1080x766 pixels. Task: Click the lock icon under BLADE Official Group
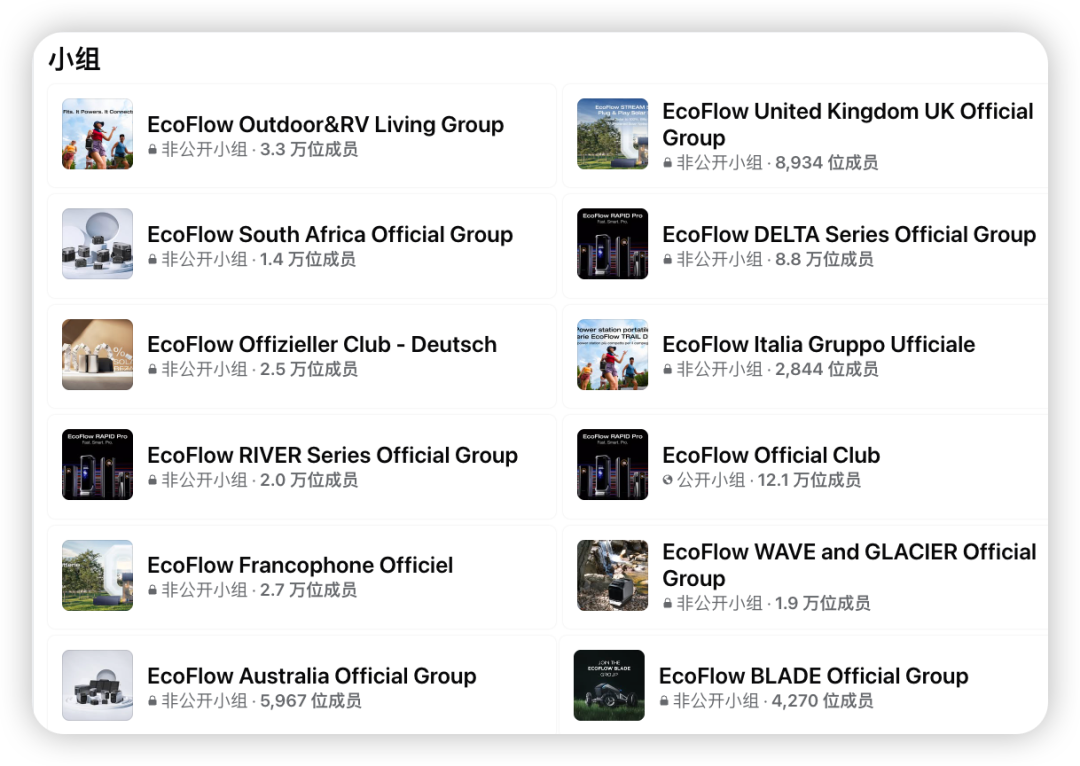[x=664, y=701]
